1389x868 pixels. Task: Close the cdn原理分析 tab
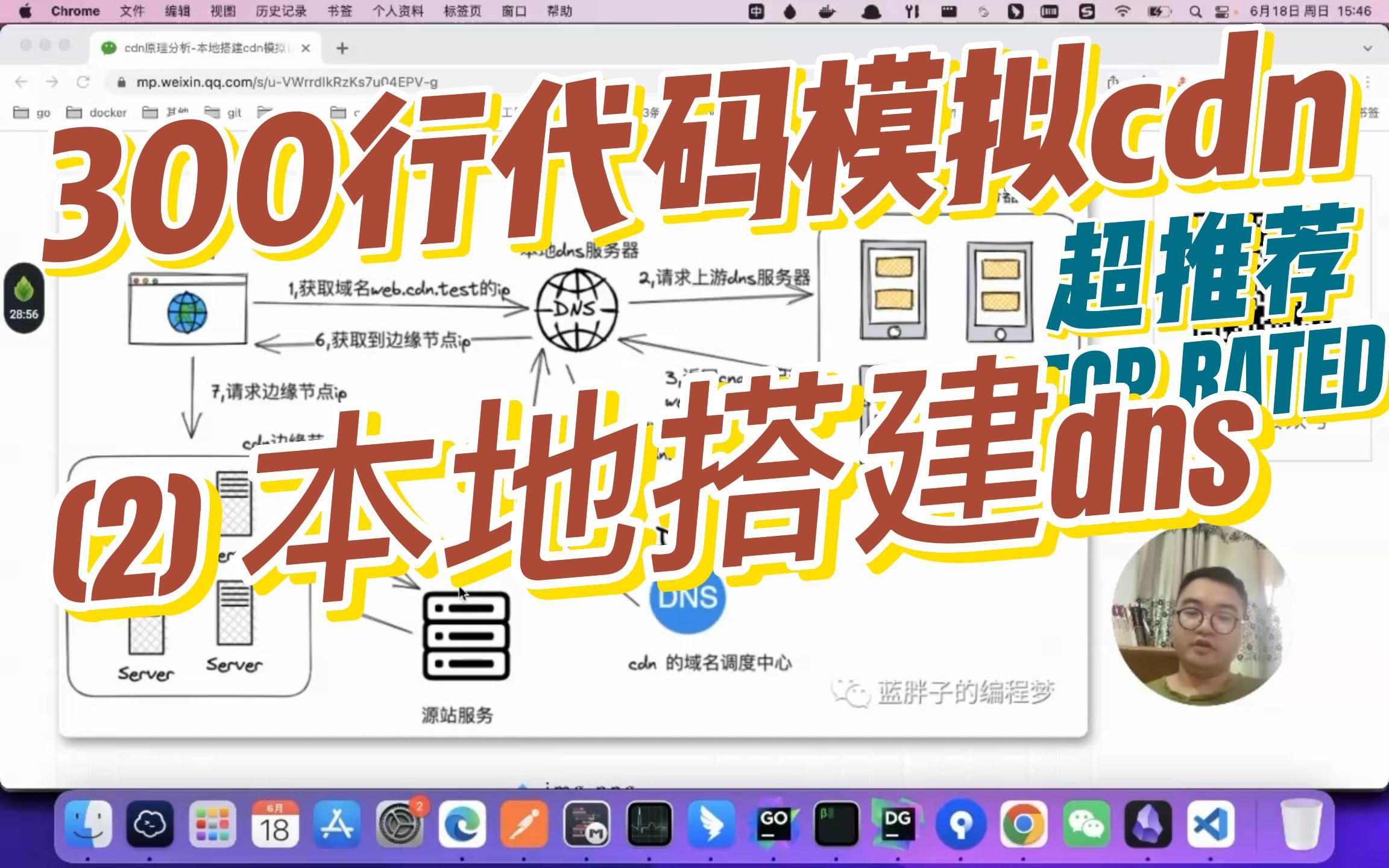306,48
